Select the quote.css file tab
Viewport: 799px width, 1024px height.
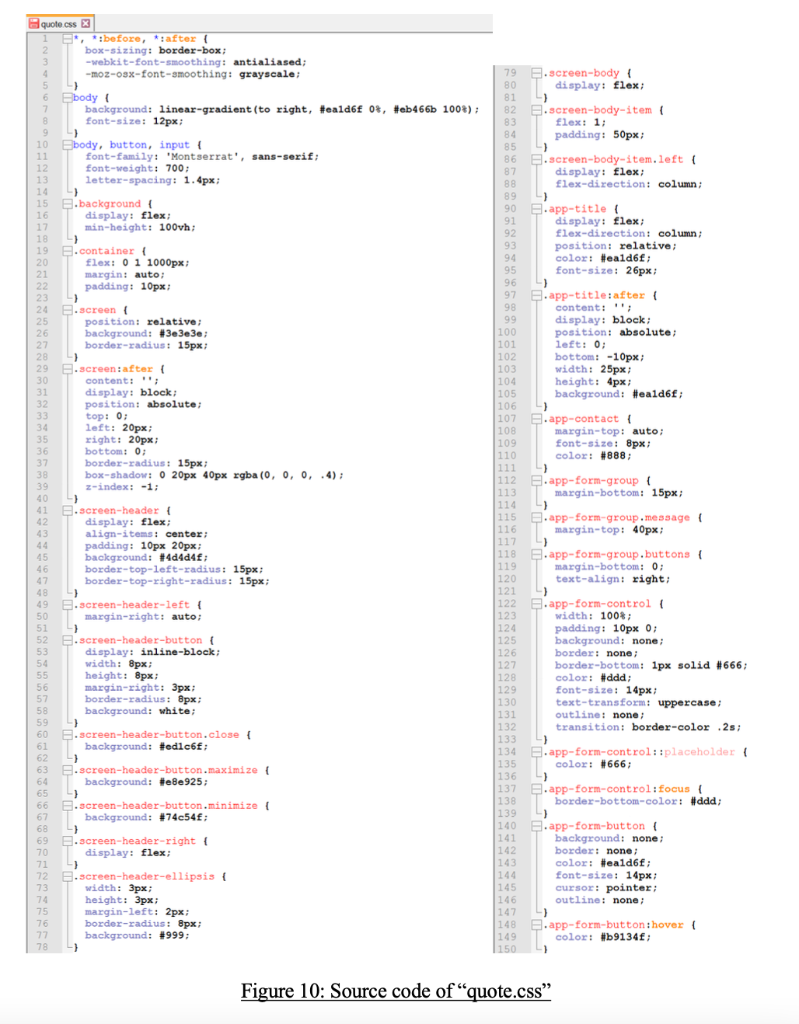(60, 24)
